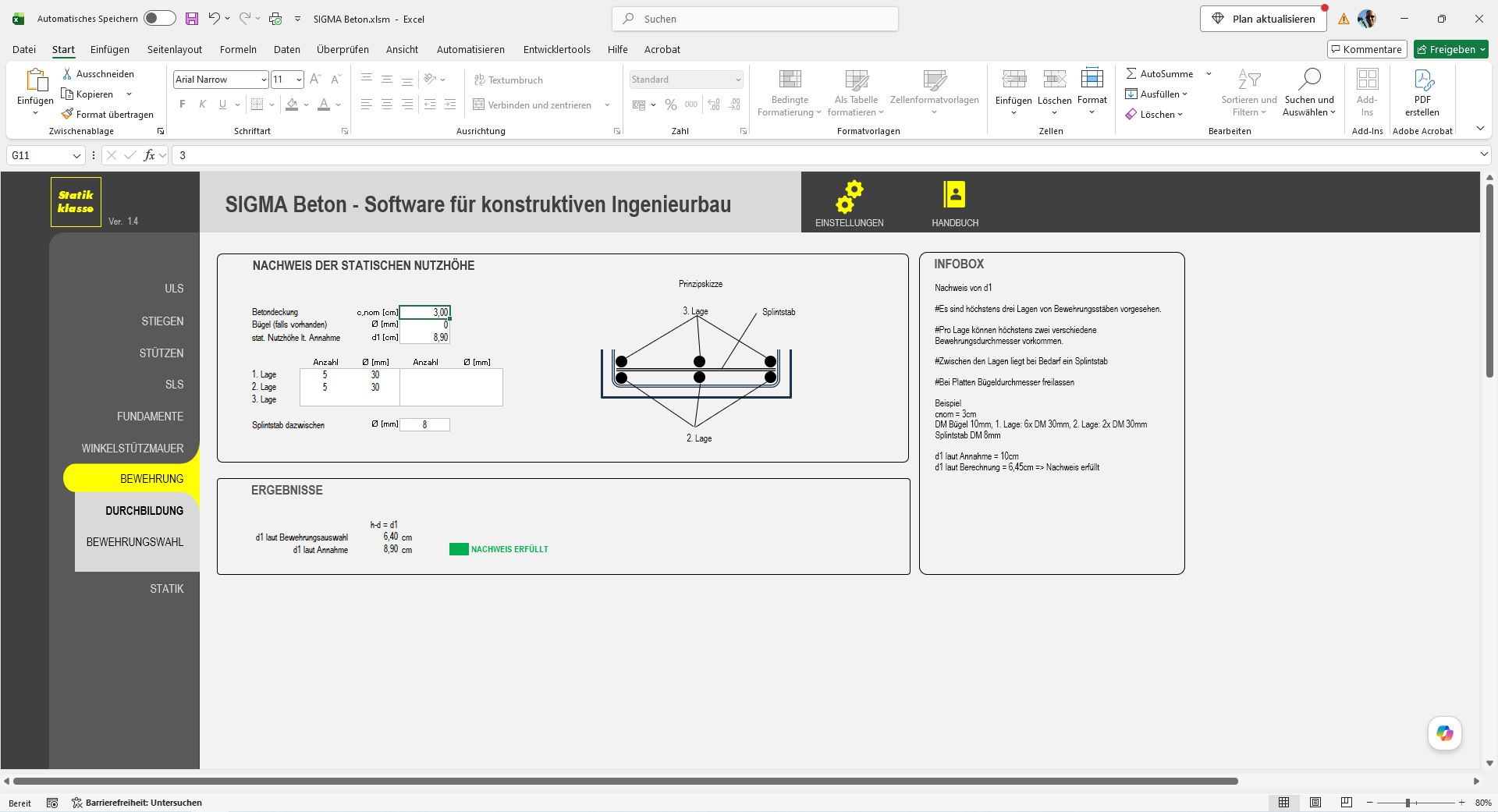
Task: Expand the number format Standard dropdown
Action: coord(737,80)
